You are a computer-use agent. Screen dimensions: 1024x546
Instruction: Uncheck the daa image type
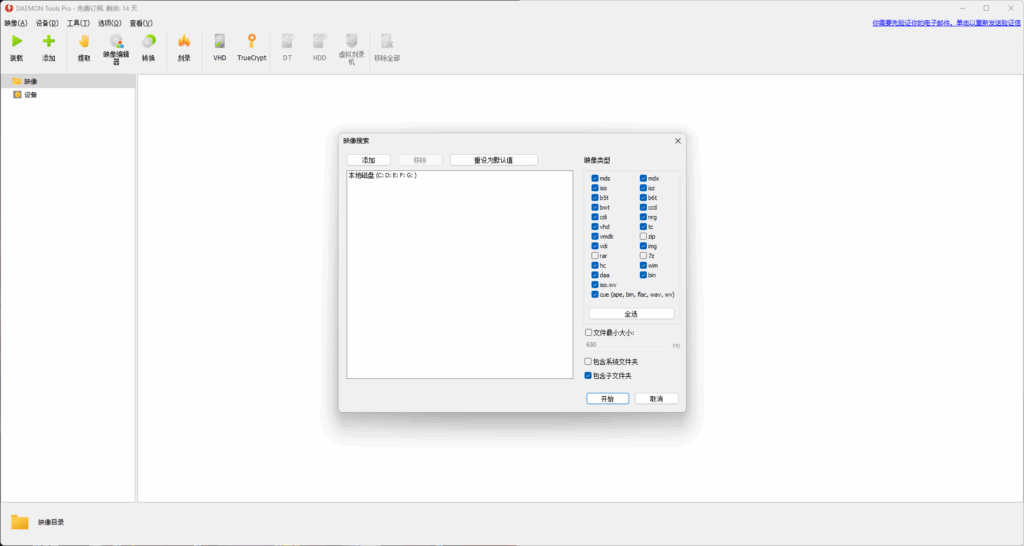coord(595,276)
